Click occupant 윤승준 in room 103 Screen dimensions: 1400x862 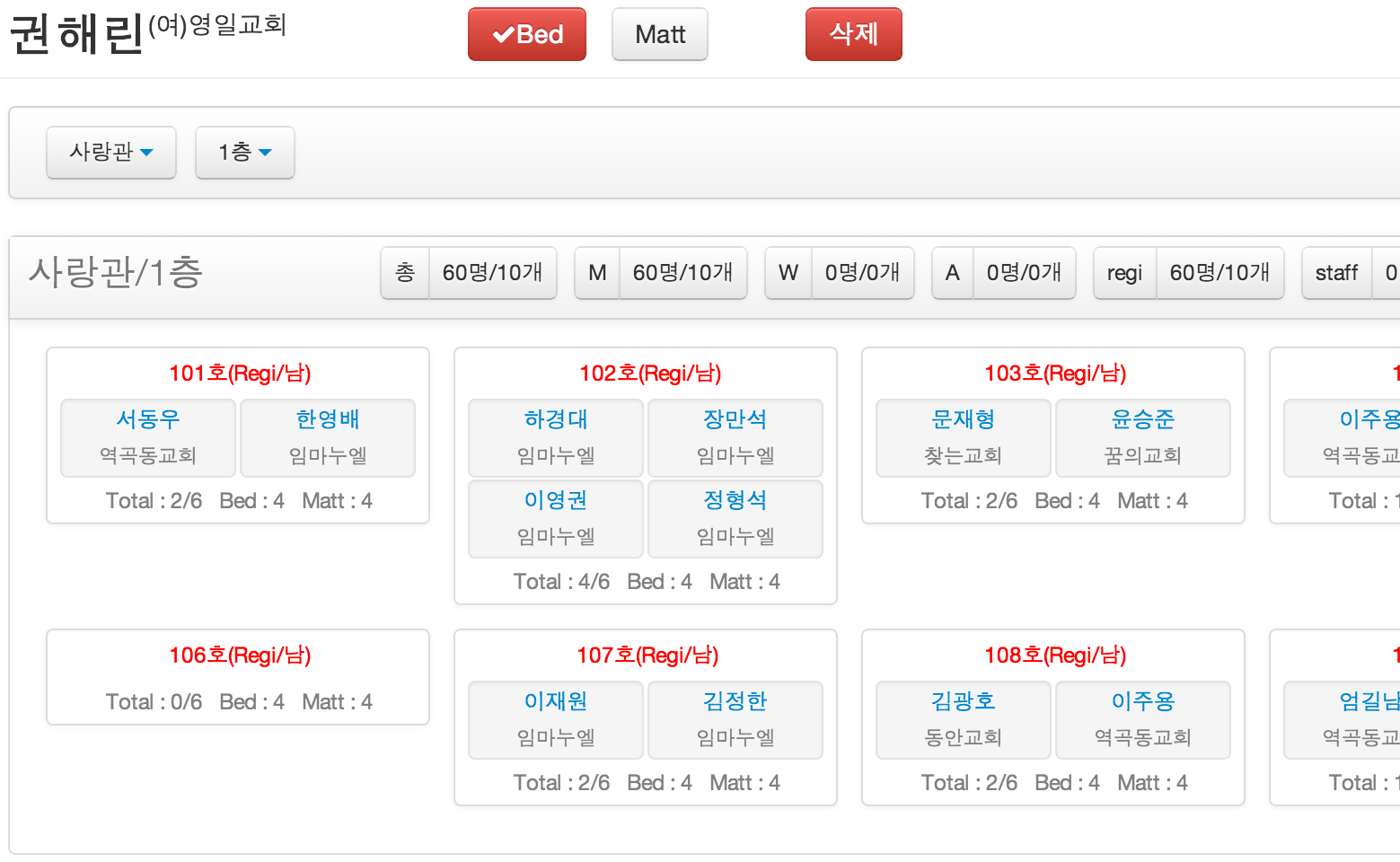[1143, 419]
